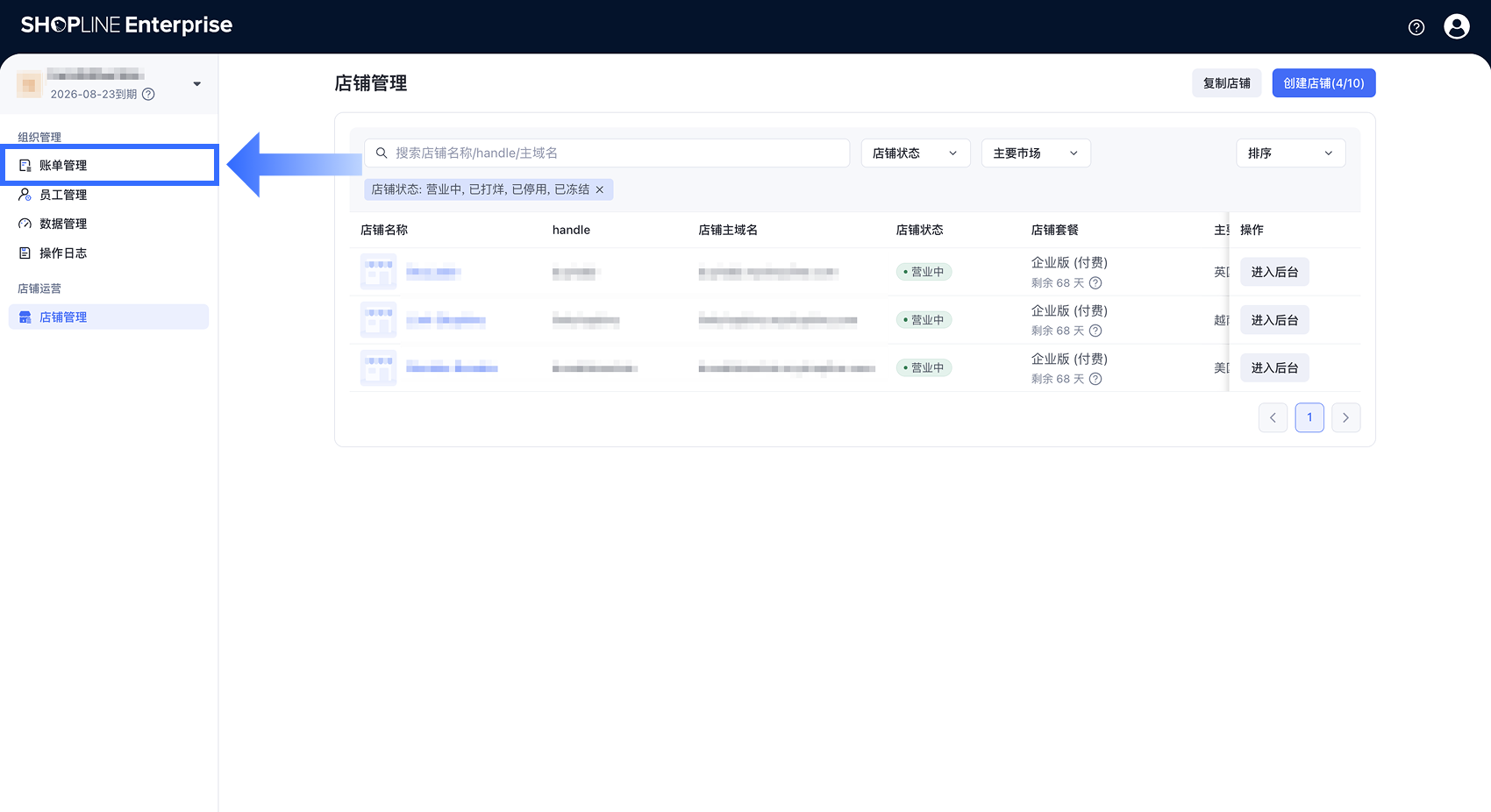The image size is (1491, 812).
Task: Click the handle column header
Action: [571, 230]
